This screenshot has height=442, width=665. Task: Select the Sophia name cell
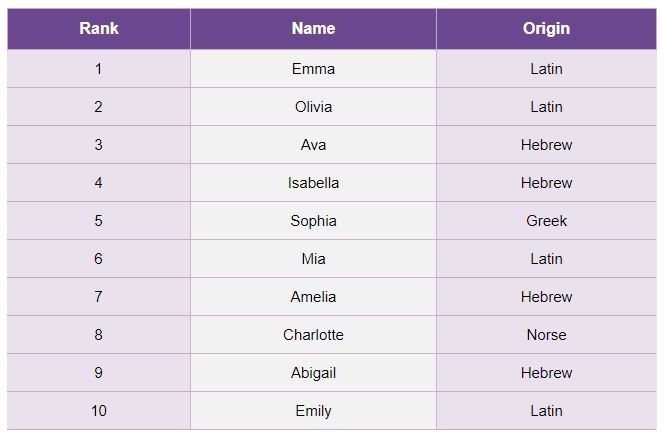(313, 221)
